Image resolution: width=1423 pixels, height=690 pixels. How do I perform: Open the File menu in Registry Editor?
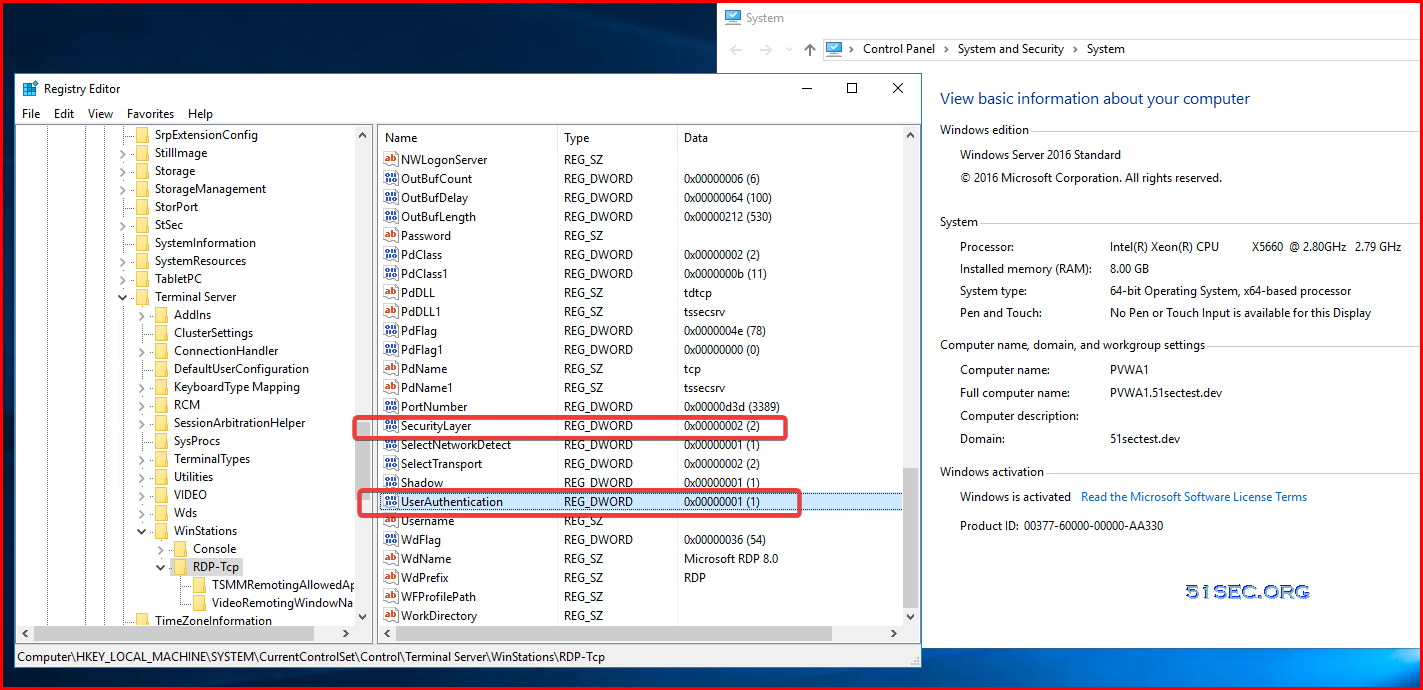[x=31, y=114]
